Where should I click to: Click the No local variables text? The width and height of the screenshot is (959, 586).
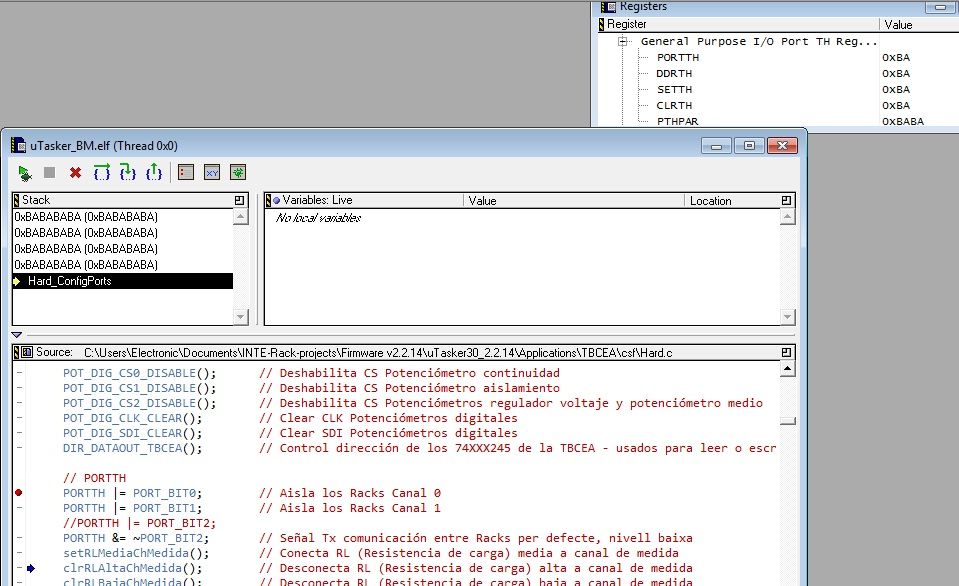[x=319, y=218]
